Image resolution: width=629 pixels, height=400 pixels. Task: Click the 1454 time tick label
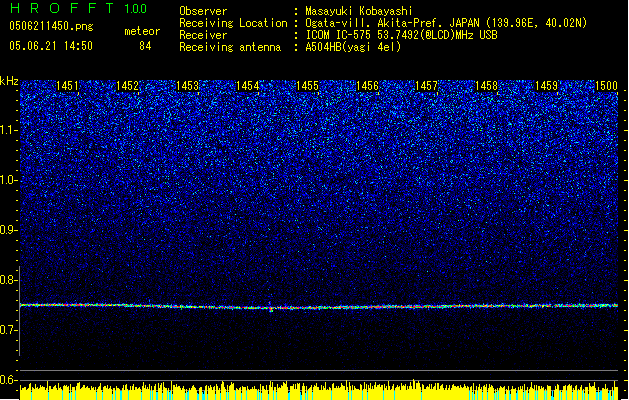pos(248,87)
